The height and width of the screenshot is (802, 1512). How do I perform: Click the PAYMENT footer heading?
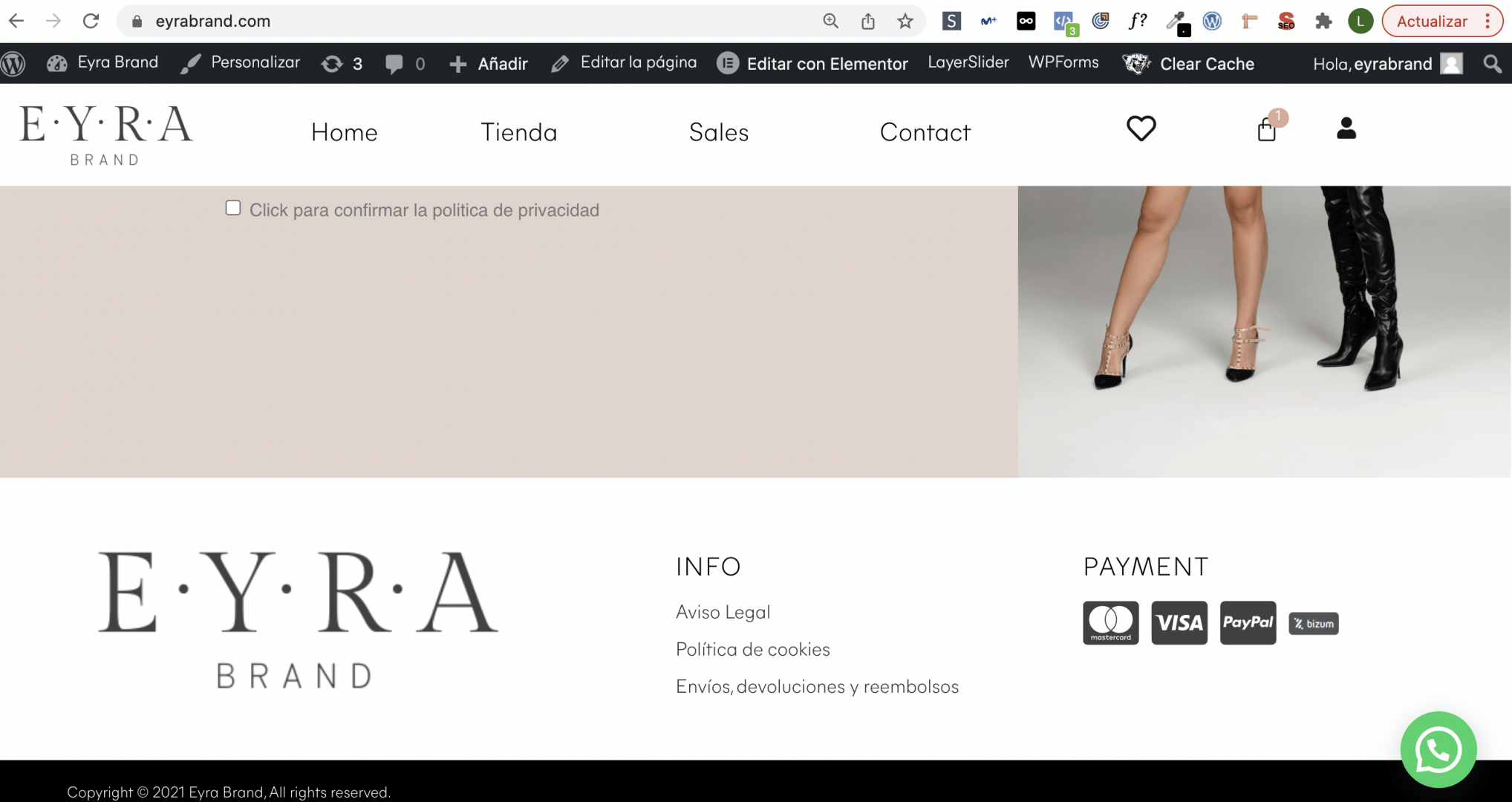pyautogui.click(x=1145, y=567)
